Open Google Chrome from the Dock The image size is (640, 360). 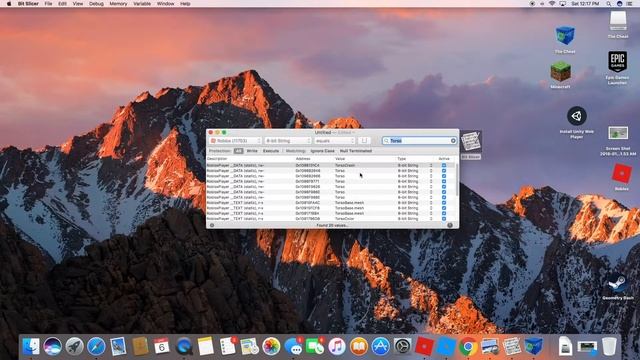tap(468, 346)
